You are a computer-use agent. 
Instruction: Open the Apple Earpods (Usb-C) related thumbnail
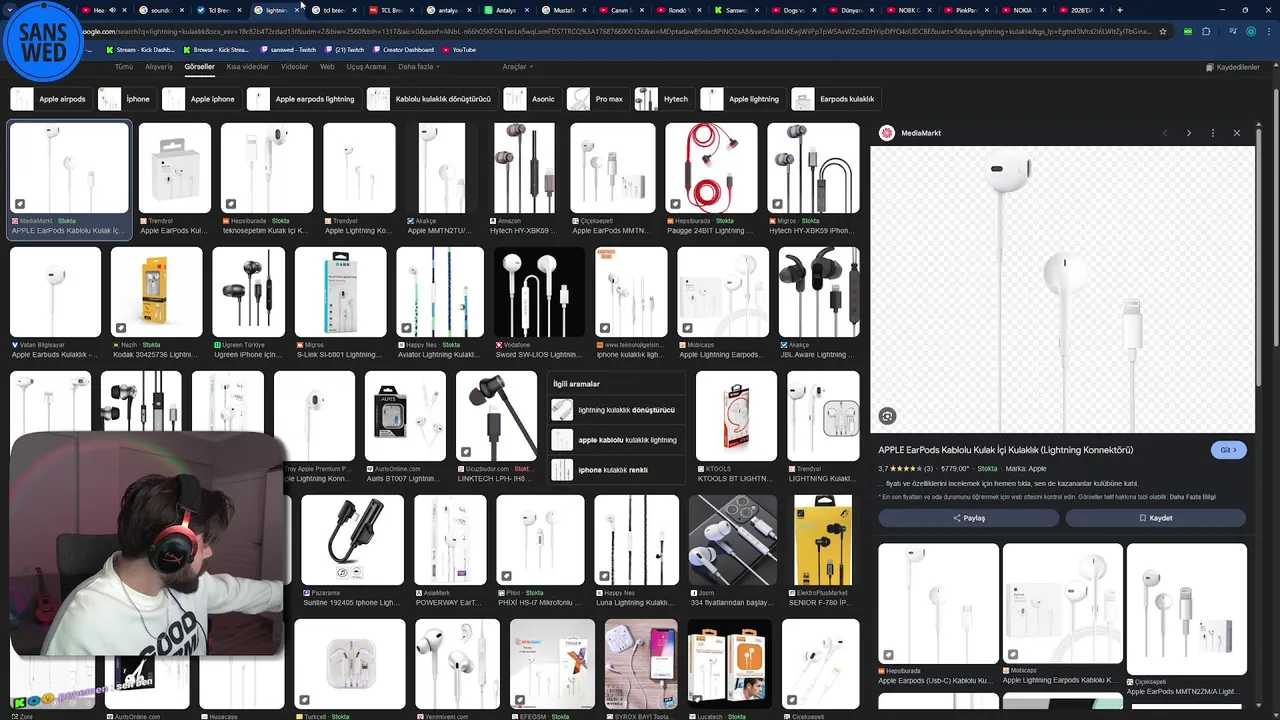click(x=938, y=603)
